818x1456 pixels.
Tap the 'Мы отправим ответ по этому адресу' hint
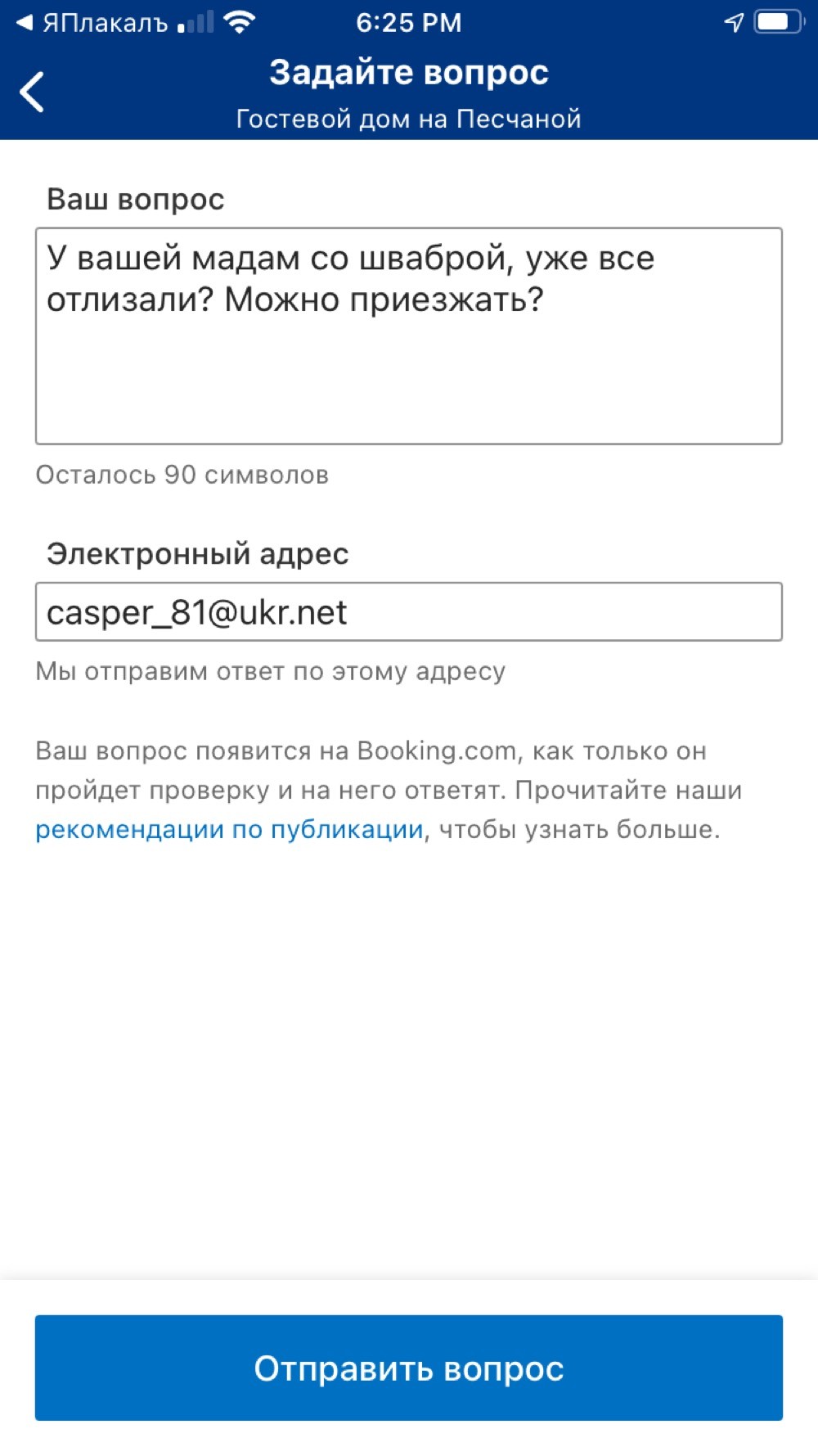(x=270, y=671)
